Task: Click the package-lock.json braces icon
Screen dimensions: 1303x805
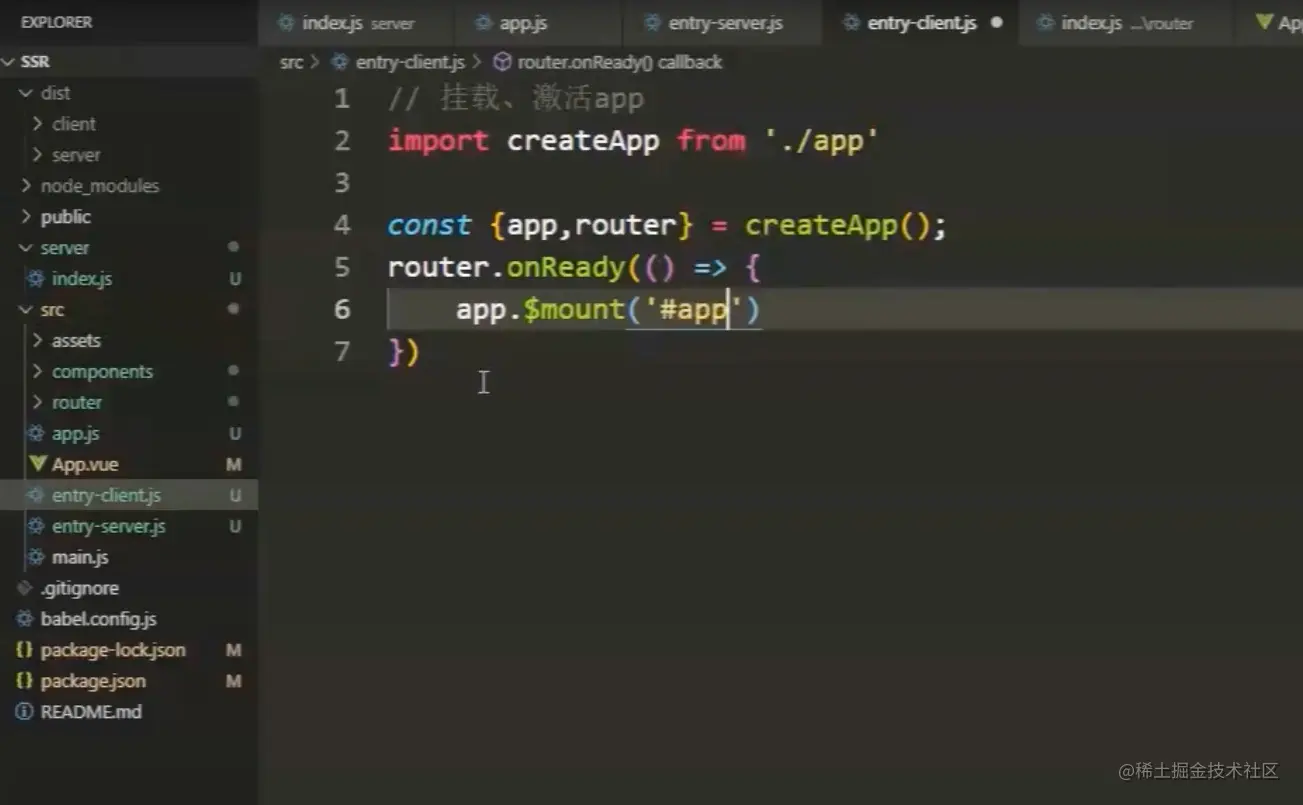Action: click(24, 650)
